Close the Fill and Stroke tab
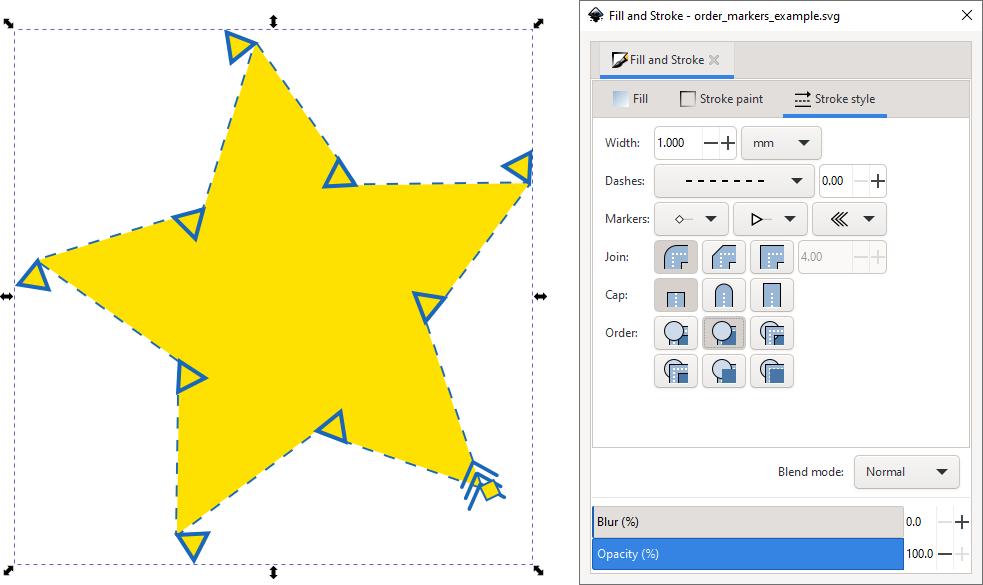This screenshot has height=585, width=983. (714, 60)
